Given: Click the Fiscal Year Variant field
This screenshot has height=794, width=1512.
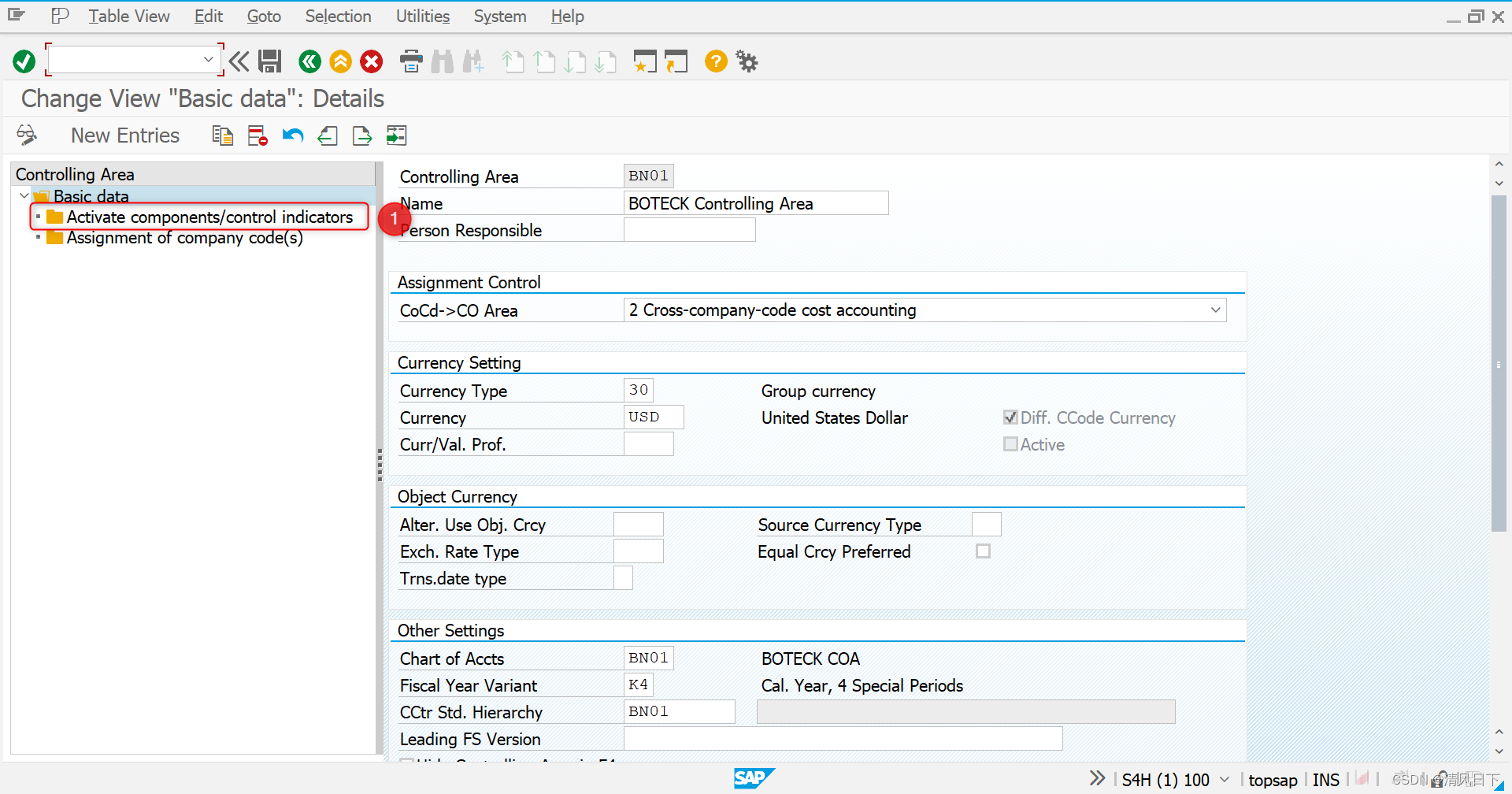Looking at the screenshot, I should click(x=638, y=685).
